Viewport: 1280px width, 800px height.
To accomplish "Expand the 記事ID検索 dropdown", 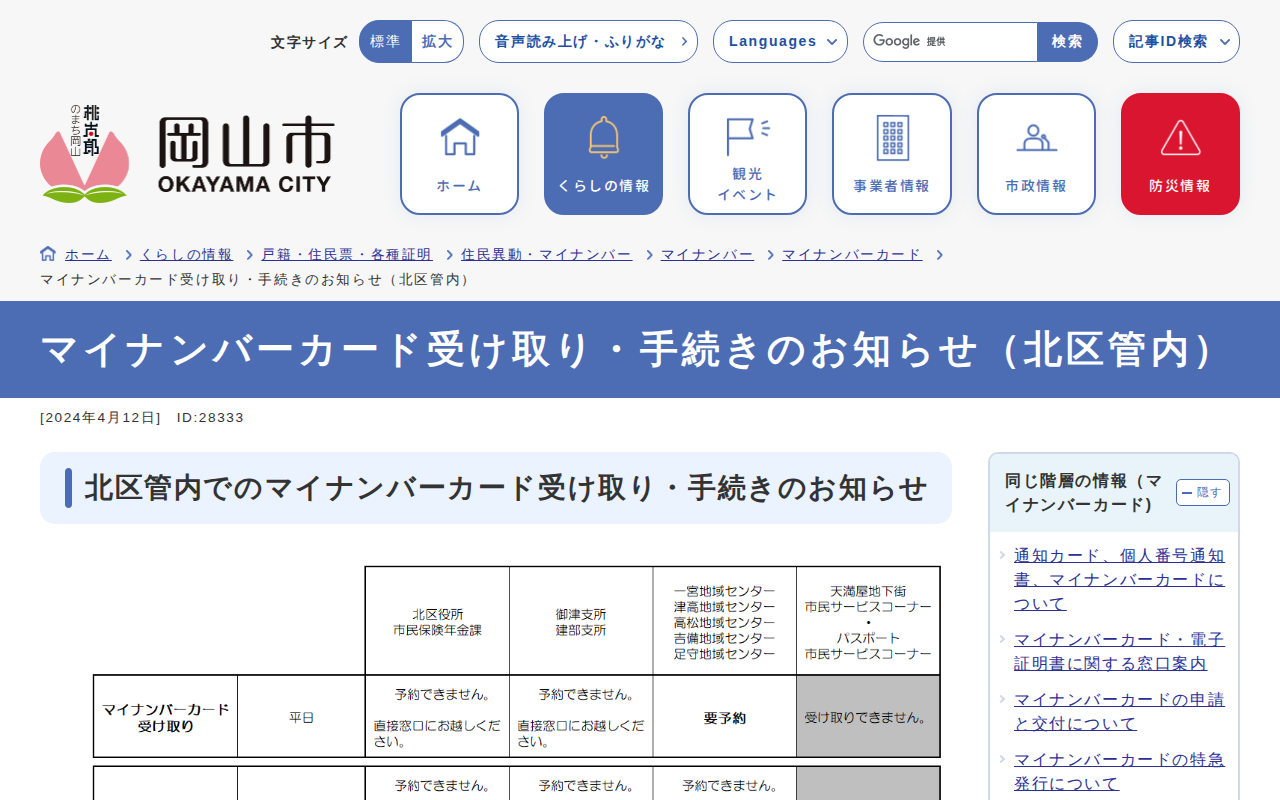I will (x=1176, y=42).
